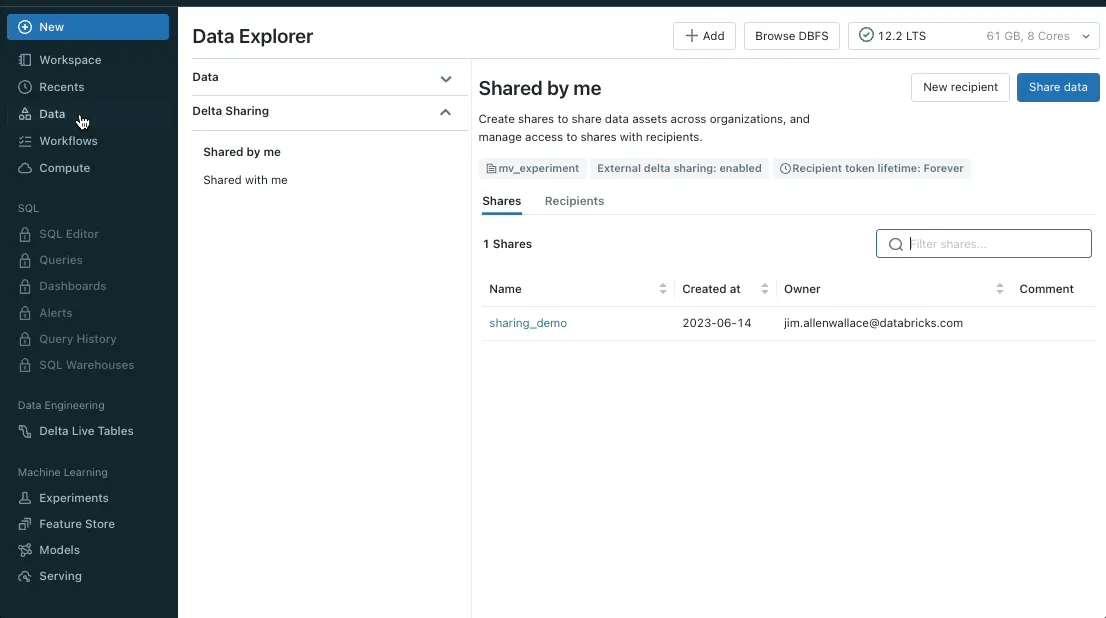
Task: Open the cluster resources dropdown
Action: pos(1086,36)
